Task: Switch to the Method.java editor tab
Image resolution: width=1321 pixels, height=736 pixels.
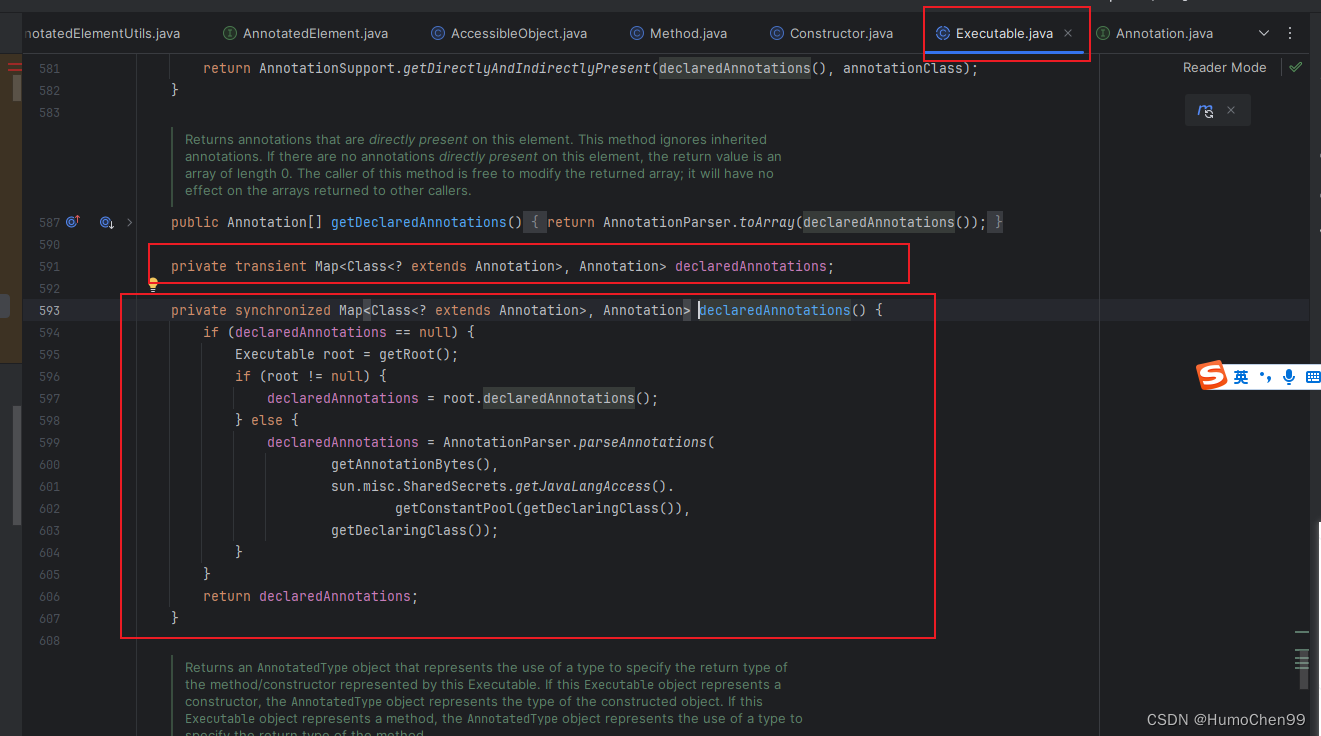Action: point(678,33)
